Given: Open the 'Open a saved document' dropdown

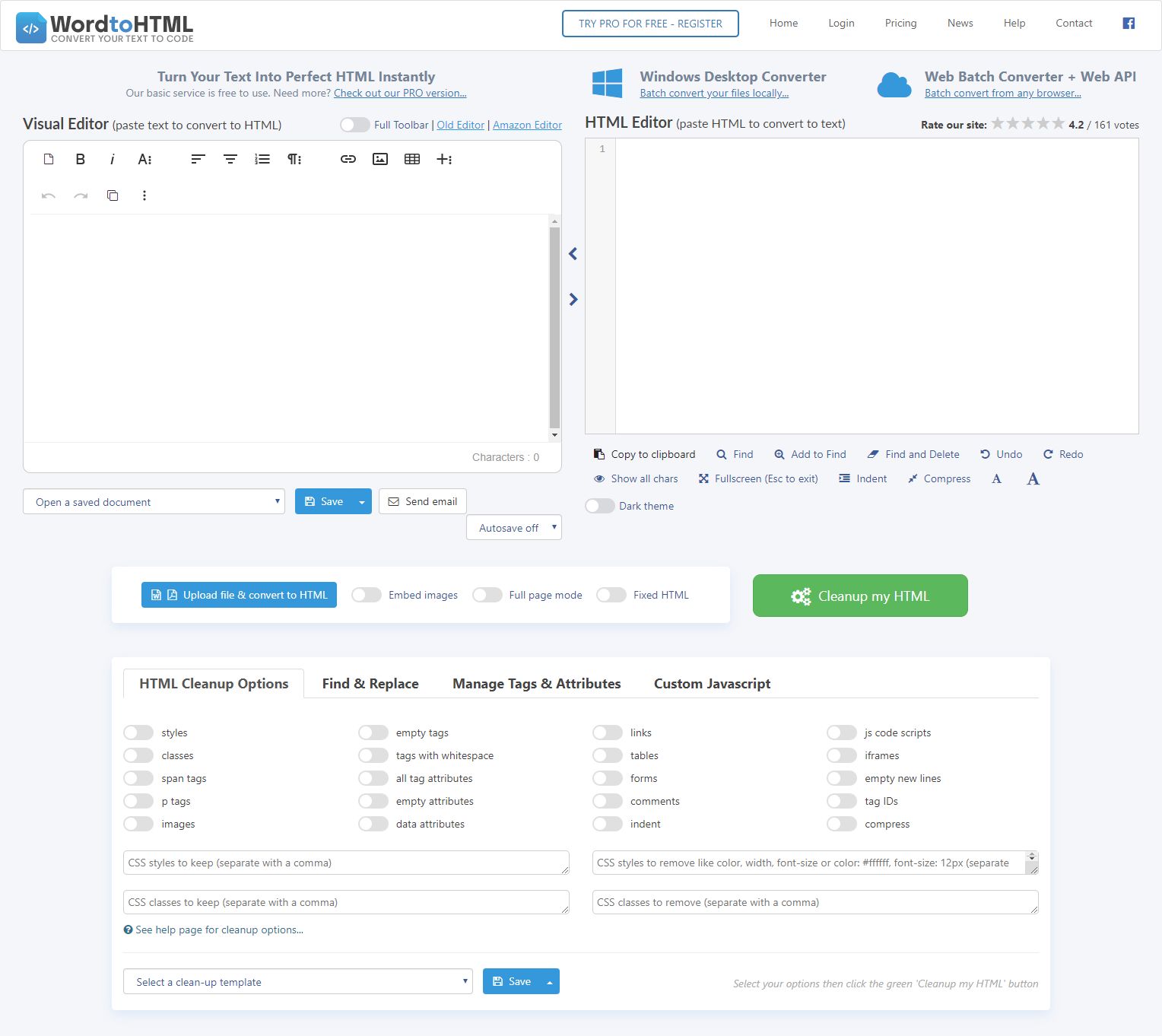Looking at the screenshot, I should pos(154,501).
